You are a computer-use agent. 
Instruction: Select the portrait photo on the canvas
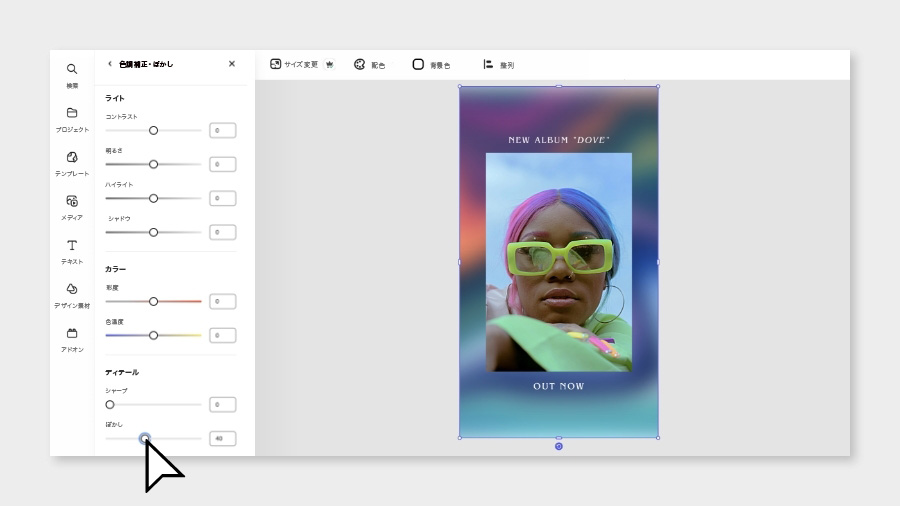tap(558, 262)
